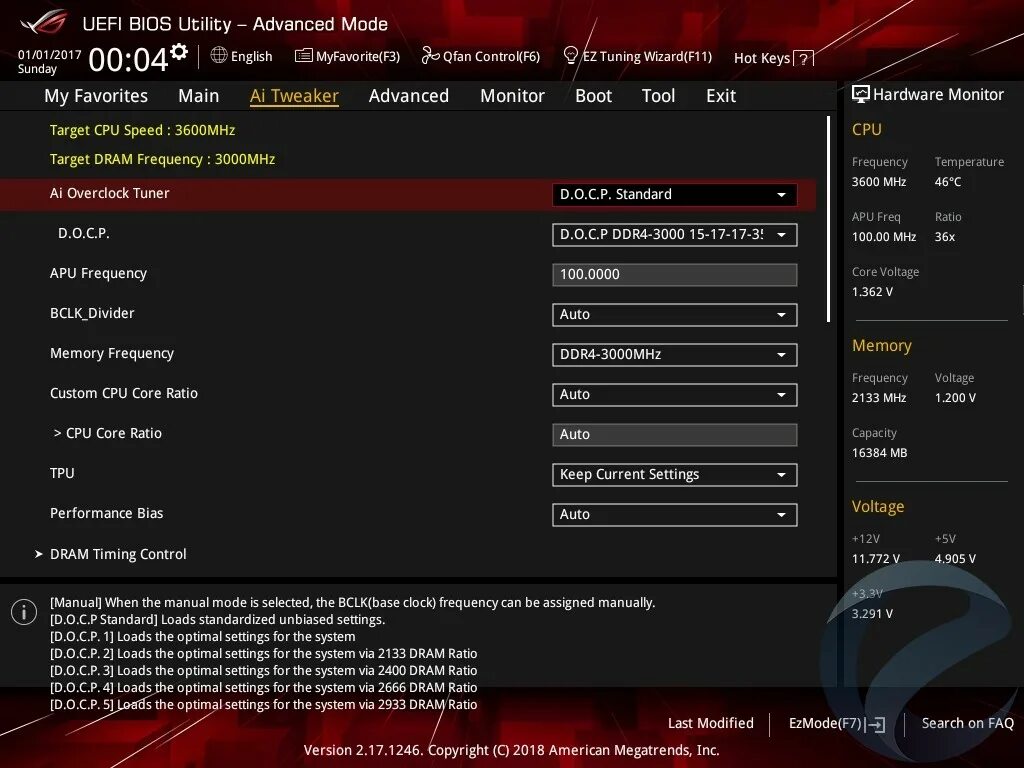Switch to My Favorites tab
This screenshot has height=768, width=1024.
pos(96,96)
